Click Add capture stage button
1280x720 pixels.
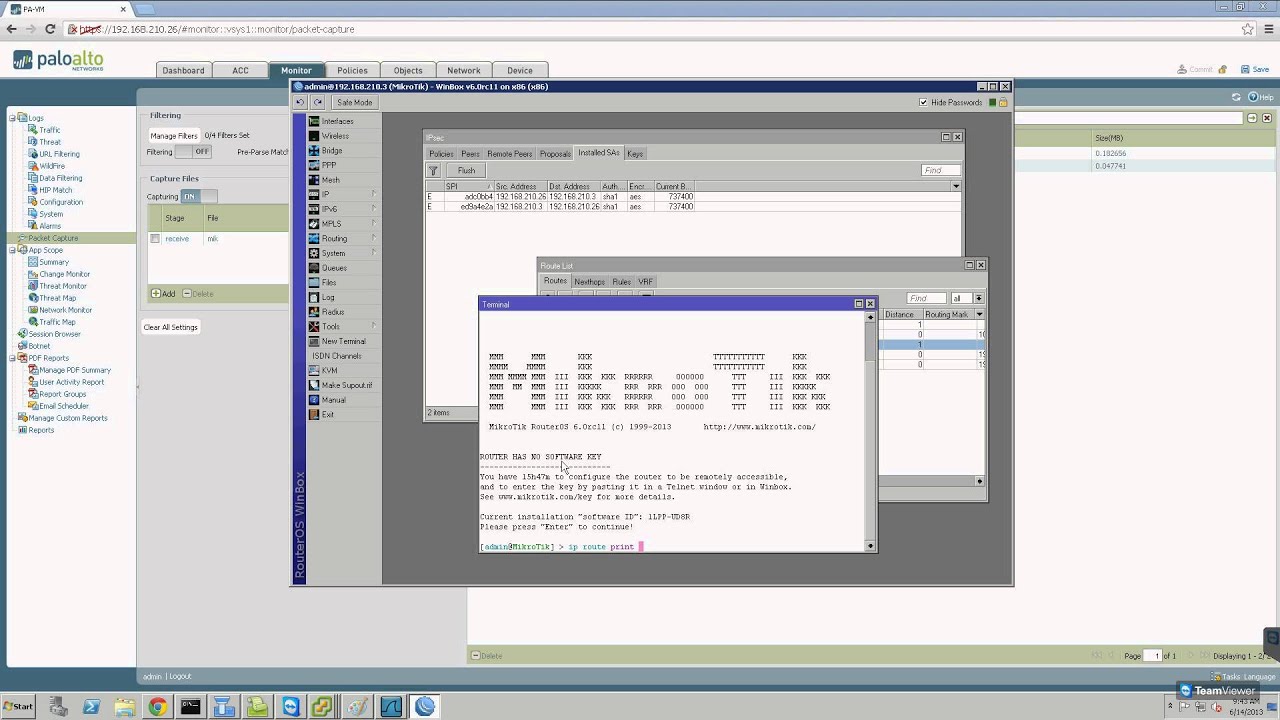[163, 294]
